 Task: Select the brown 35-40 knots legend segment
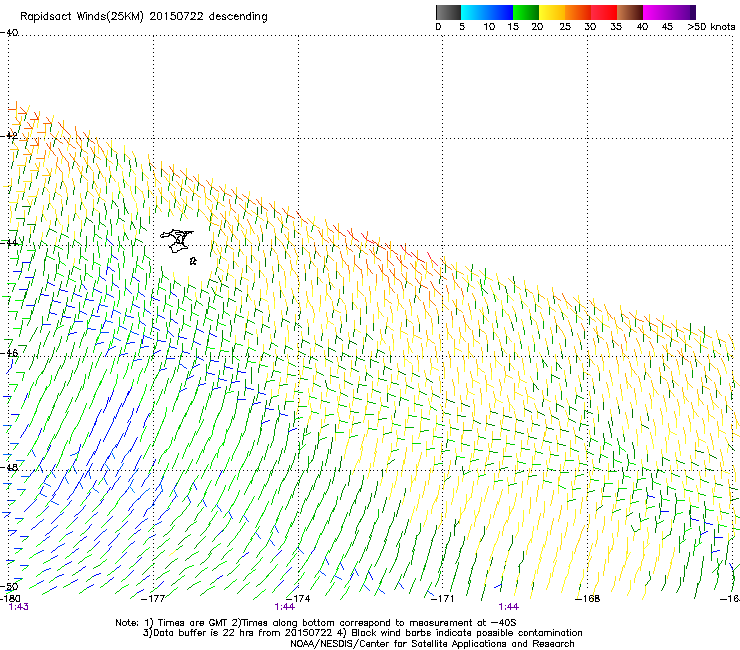(x=630, y=12)
